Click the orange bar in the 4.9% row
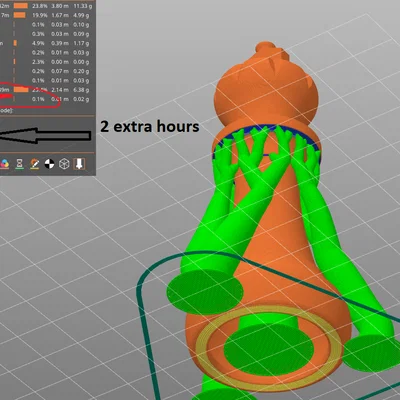This screenshot has height=400, width=400. [x=15, y=43]
